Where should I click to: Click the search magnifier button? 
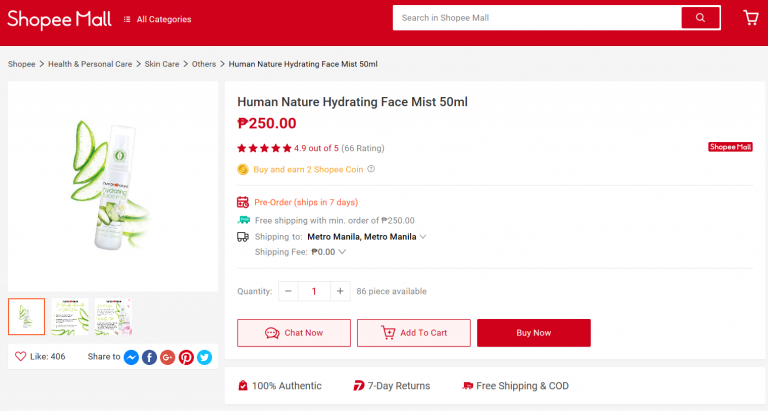[x=700, y=18]
